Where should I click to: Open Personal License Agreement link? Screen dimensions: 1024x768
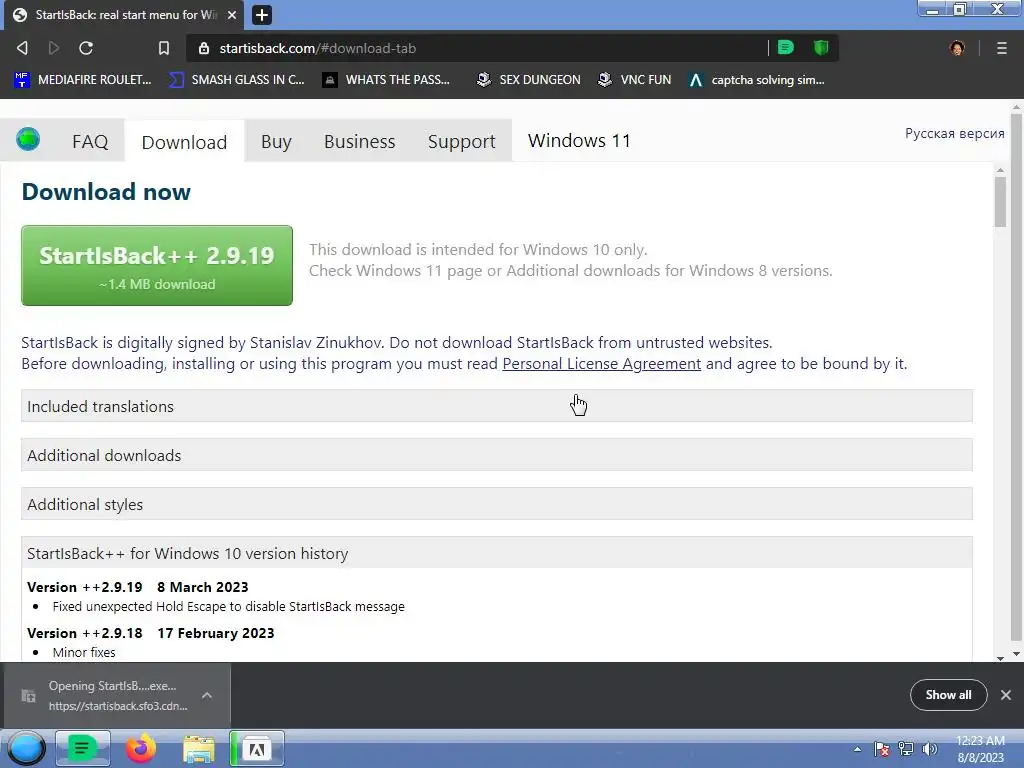(601, 364)
